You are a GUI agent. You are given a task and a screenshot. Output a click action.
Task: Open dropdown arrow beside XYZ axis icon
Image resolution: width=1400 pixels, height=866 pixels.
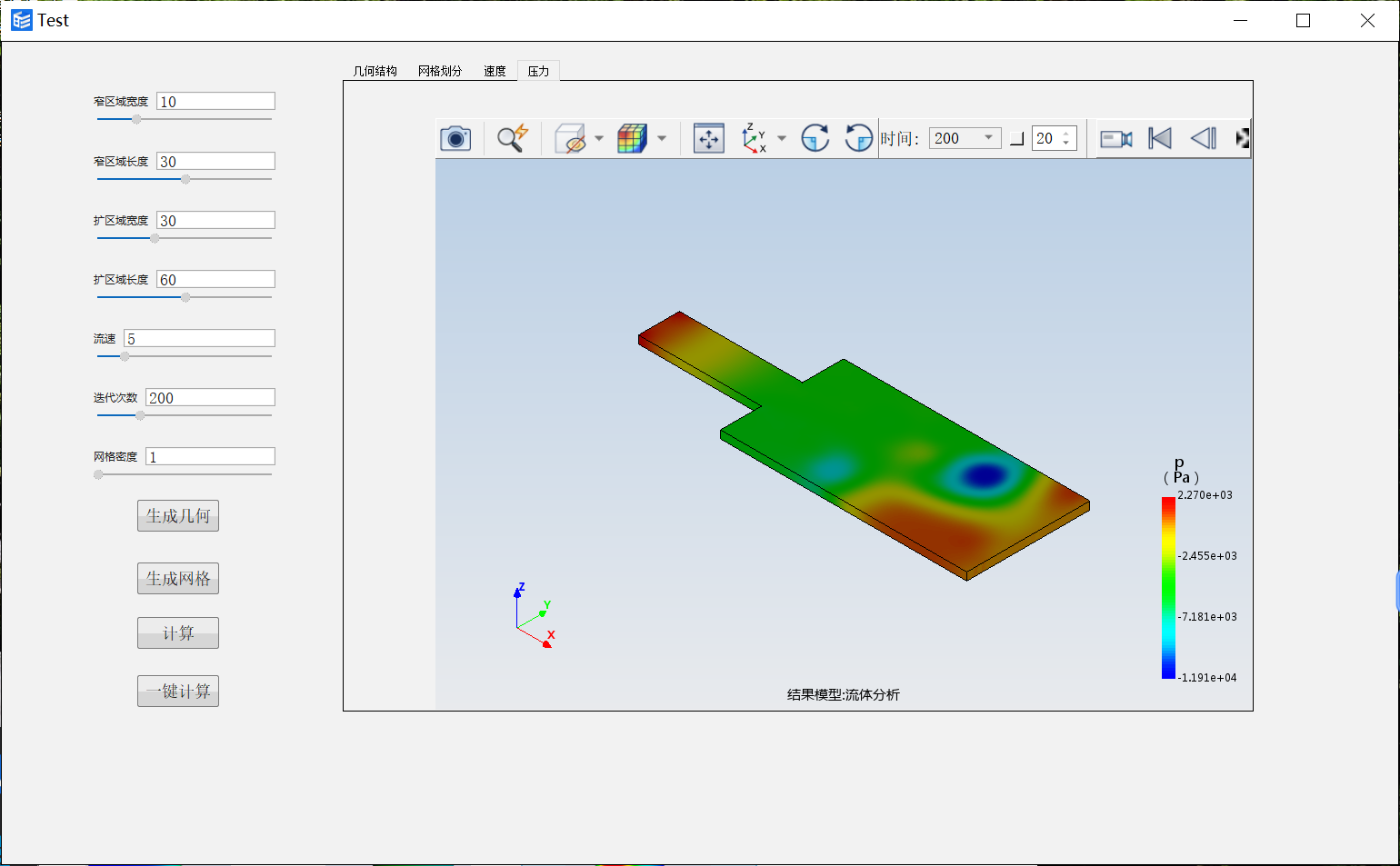[782, 138]
